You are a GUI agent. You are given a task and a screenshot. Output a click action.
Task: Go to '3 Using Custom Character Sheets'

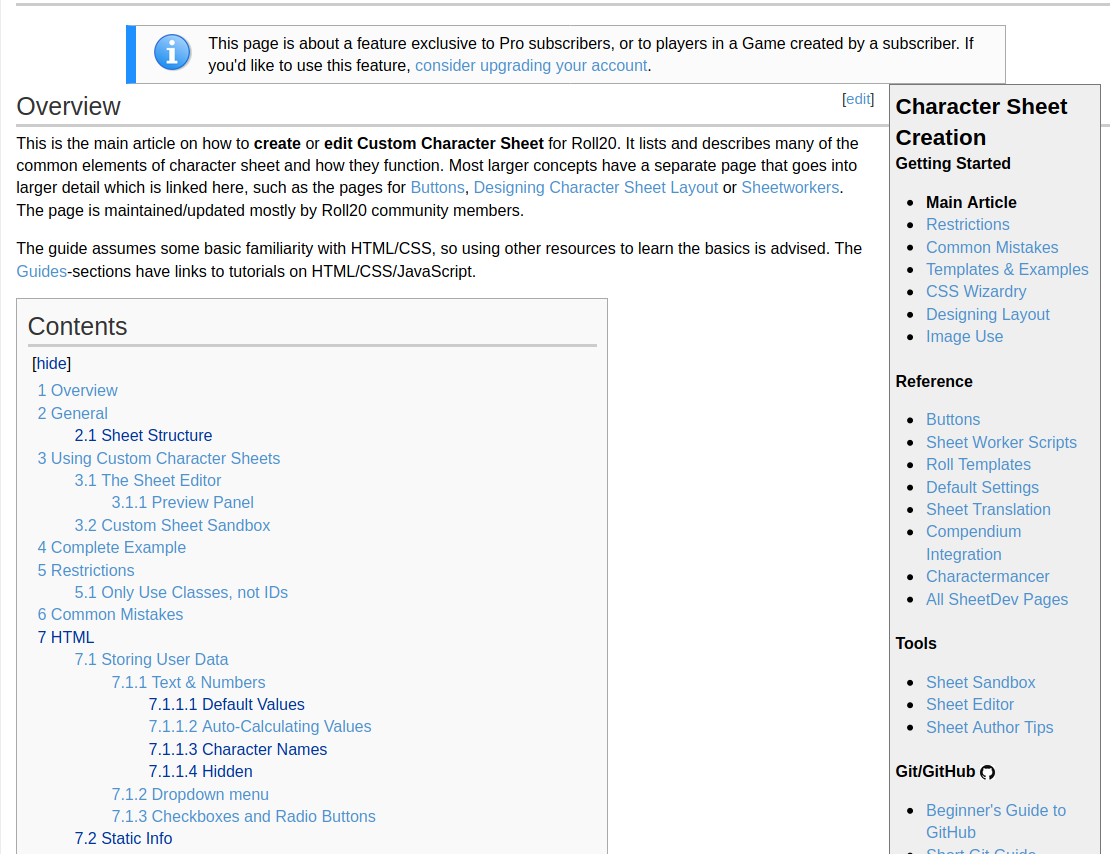click(x=159, y=459)
